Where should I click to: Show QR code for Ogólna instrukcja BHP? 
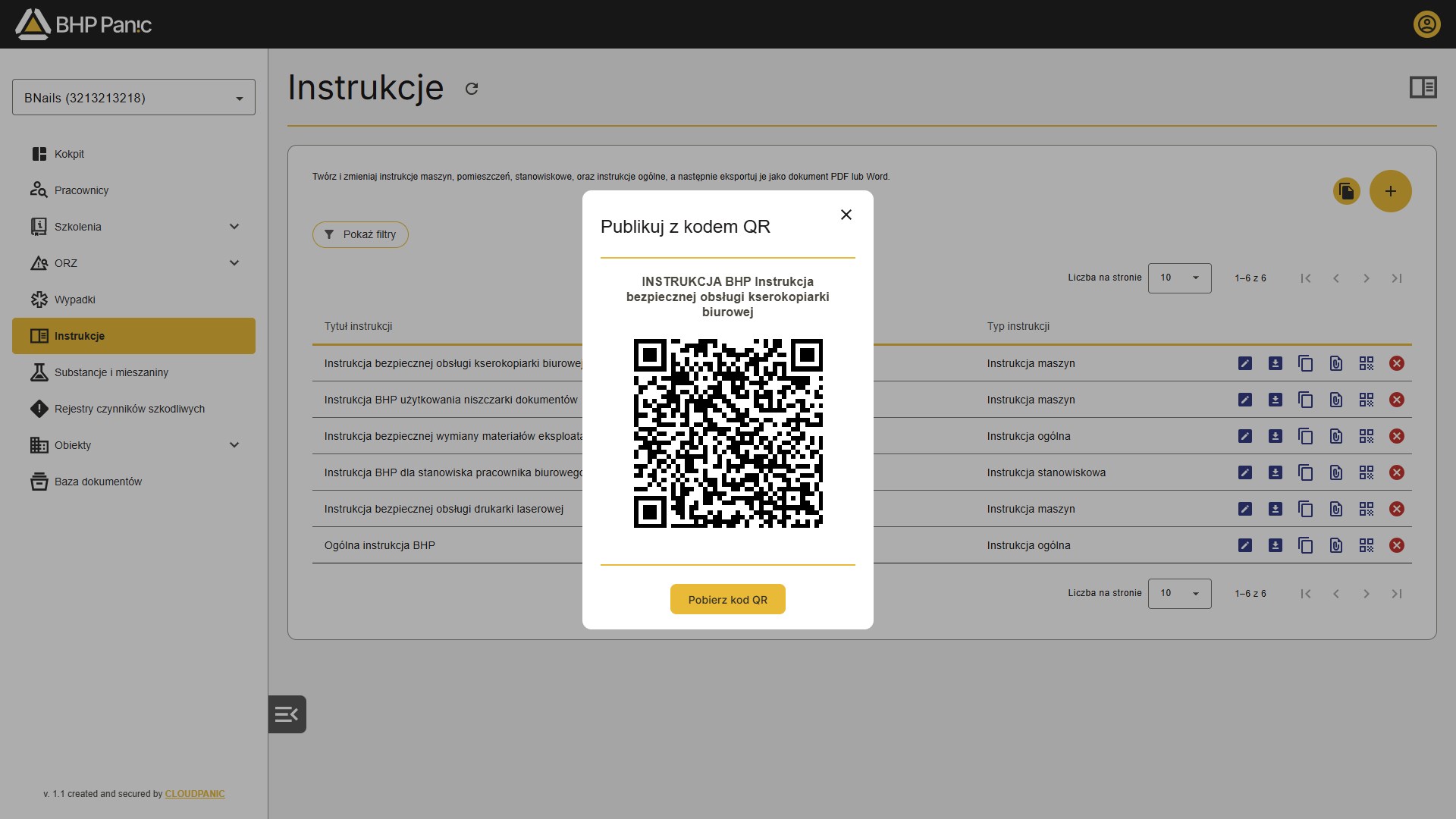pyautogui.click(x=1366, y=545)
